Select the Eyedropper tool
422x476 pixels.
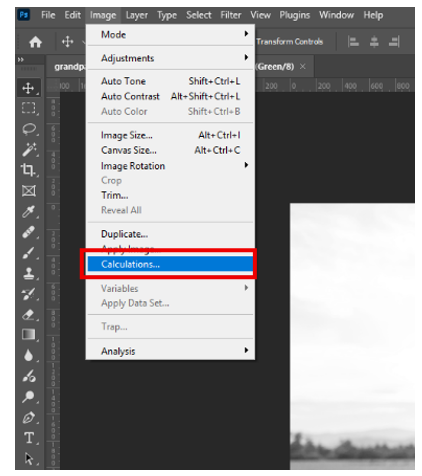[29, 211]
